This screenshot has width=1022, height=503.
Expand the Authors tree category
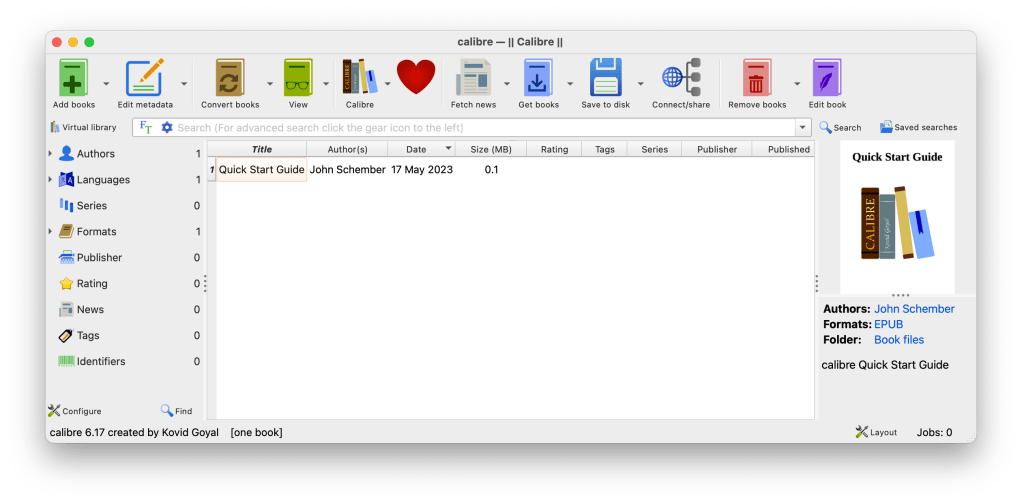(x=50, y=154)
